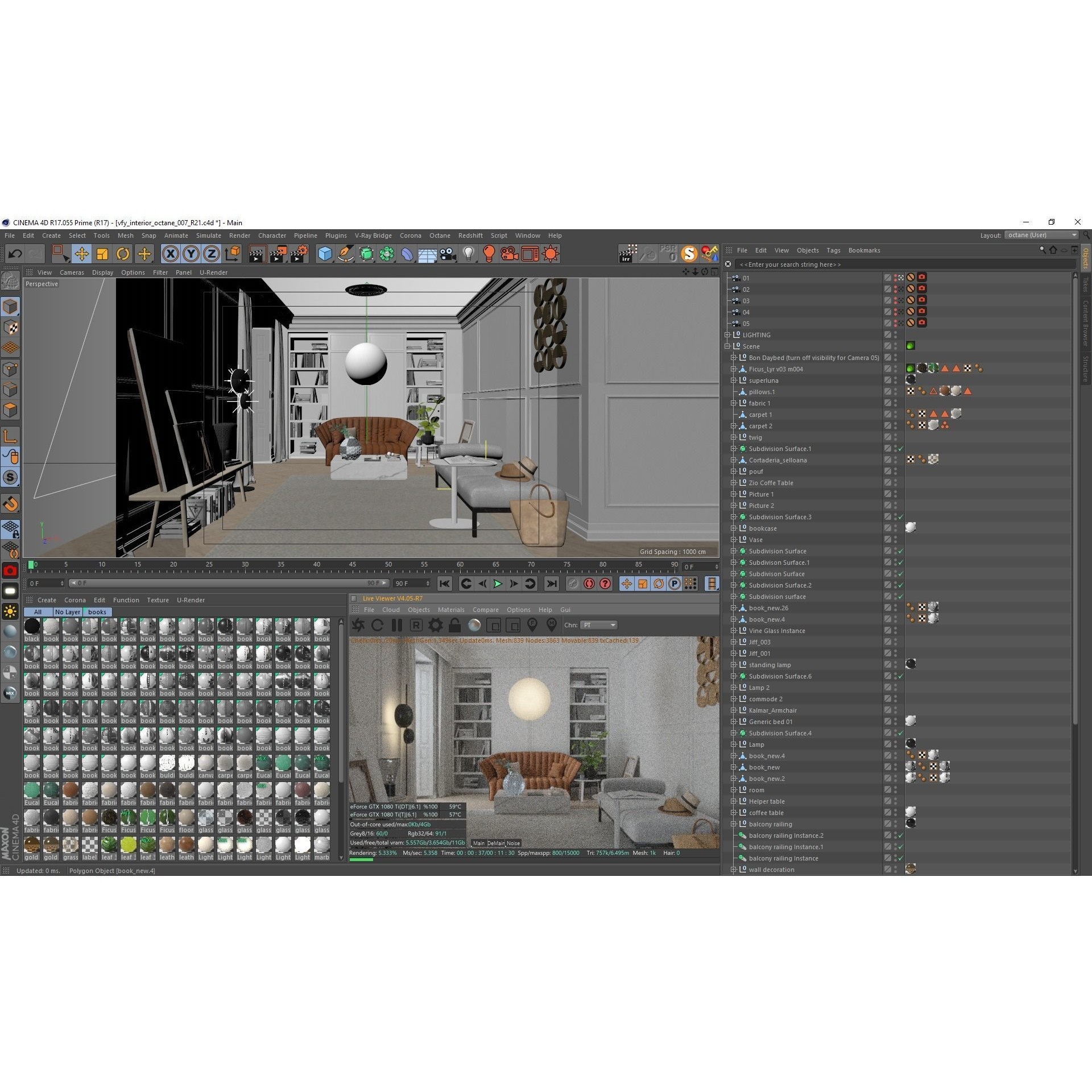Open Cameras menu in viewport
Image resolution: width=1092 pixels, height=1092 pixels.
[72, 272]
